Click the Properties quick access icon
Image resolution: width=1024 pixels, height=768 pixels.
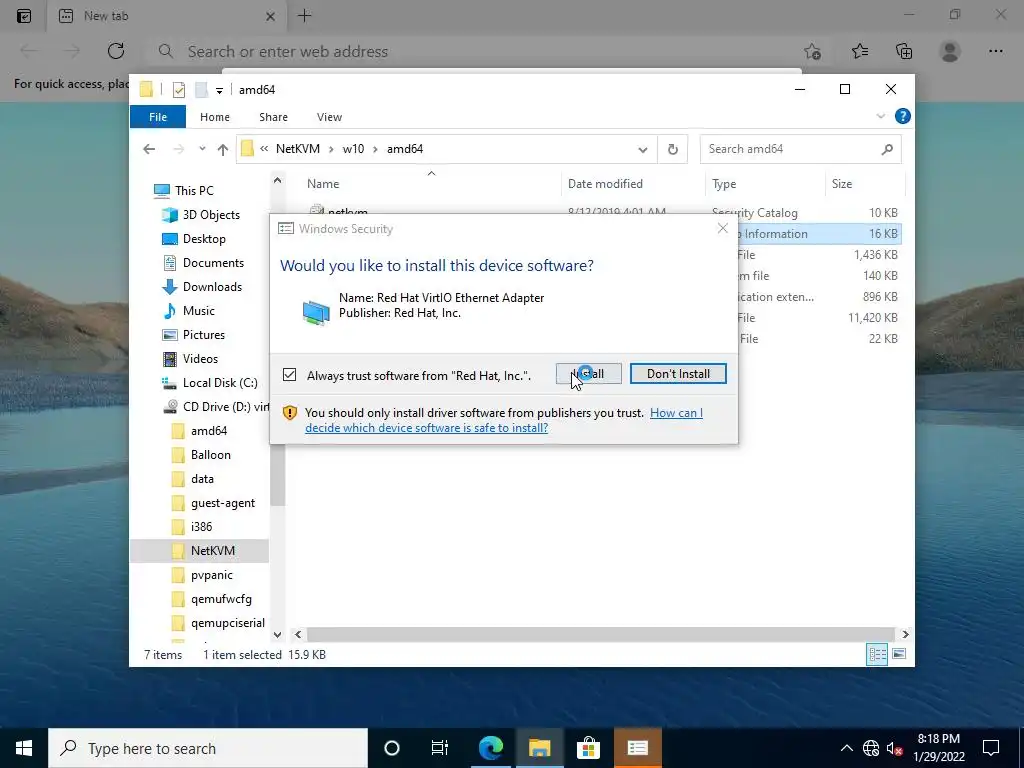pos(178,89)
